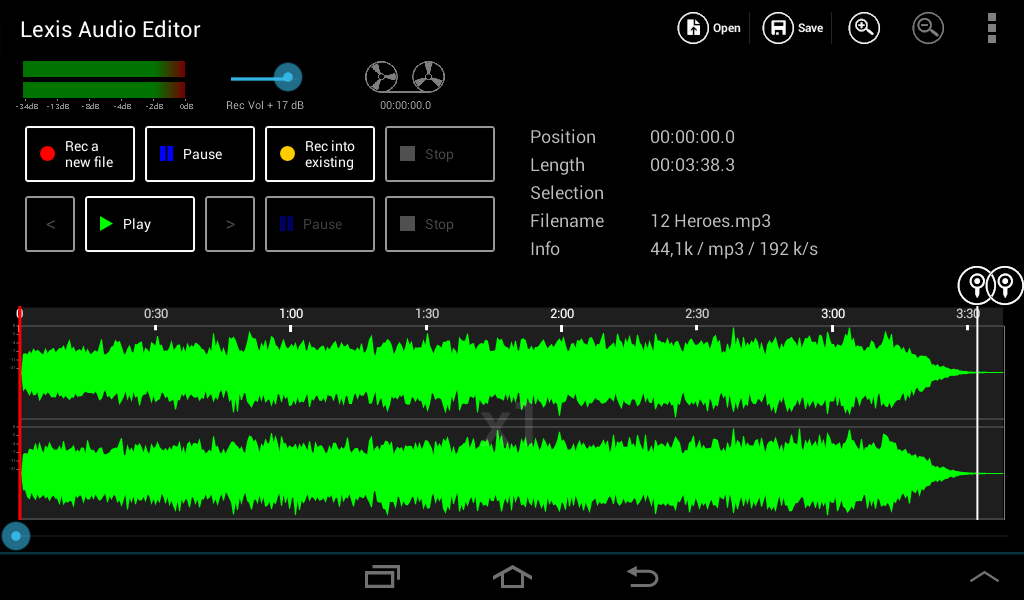Pause the recording
This screenshot has width=1024, height=600.
(200, 154)
